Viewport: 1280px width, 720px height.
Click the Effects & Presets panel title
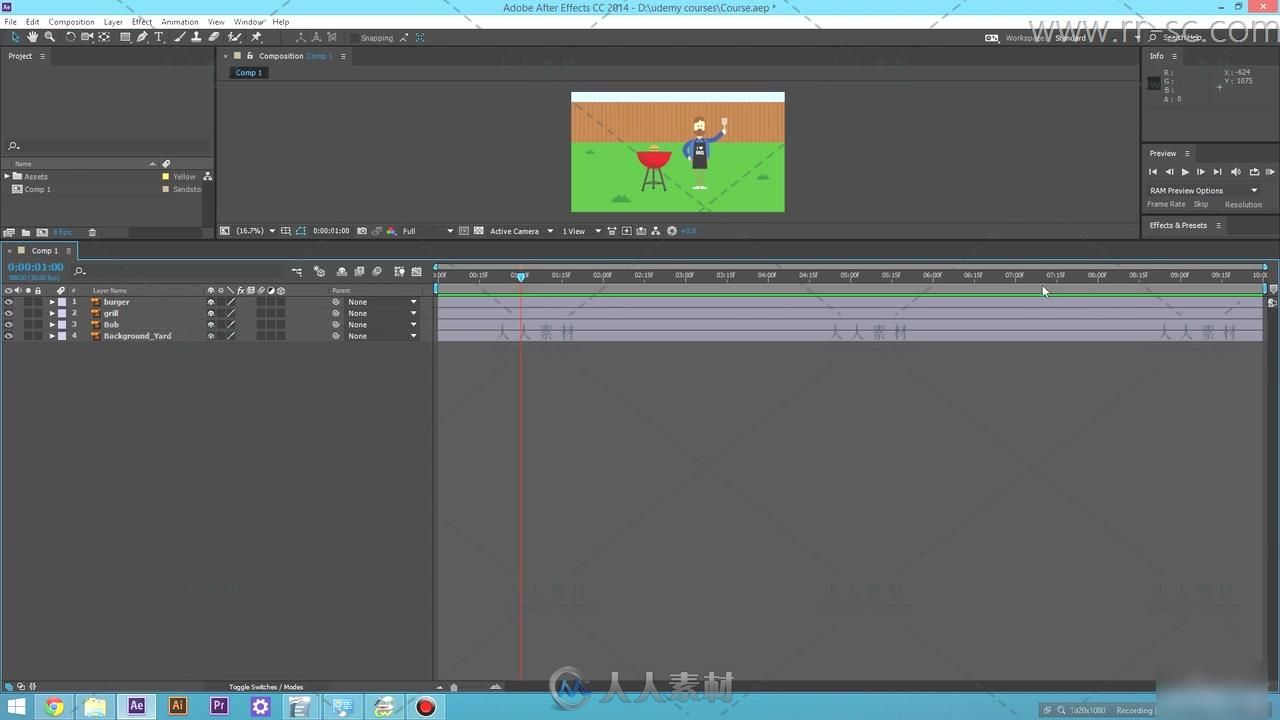coord(1178,225)
